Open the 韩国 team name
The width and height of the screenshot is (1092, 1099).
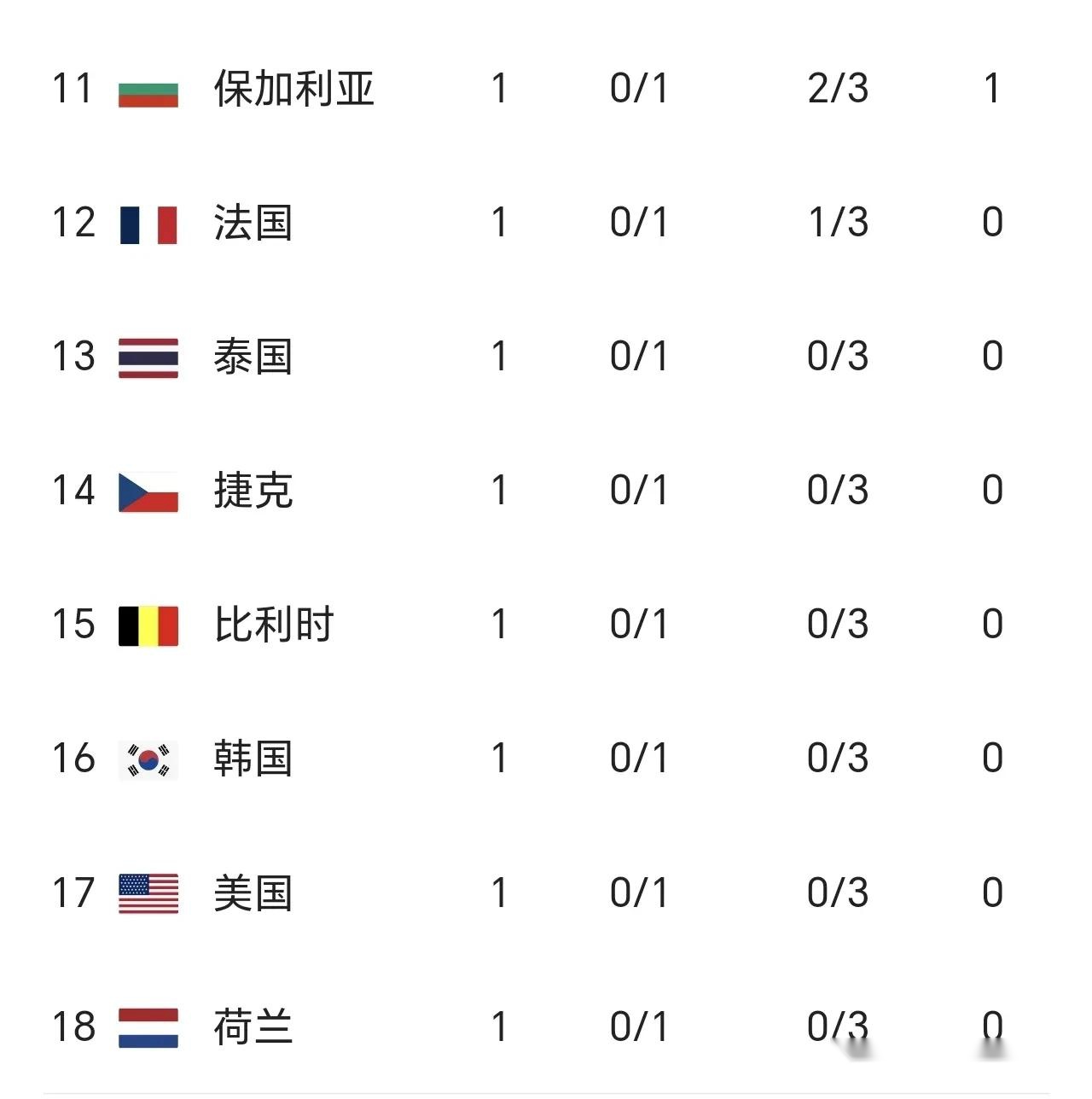click(x=253, y=759)
